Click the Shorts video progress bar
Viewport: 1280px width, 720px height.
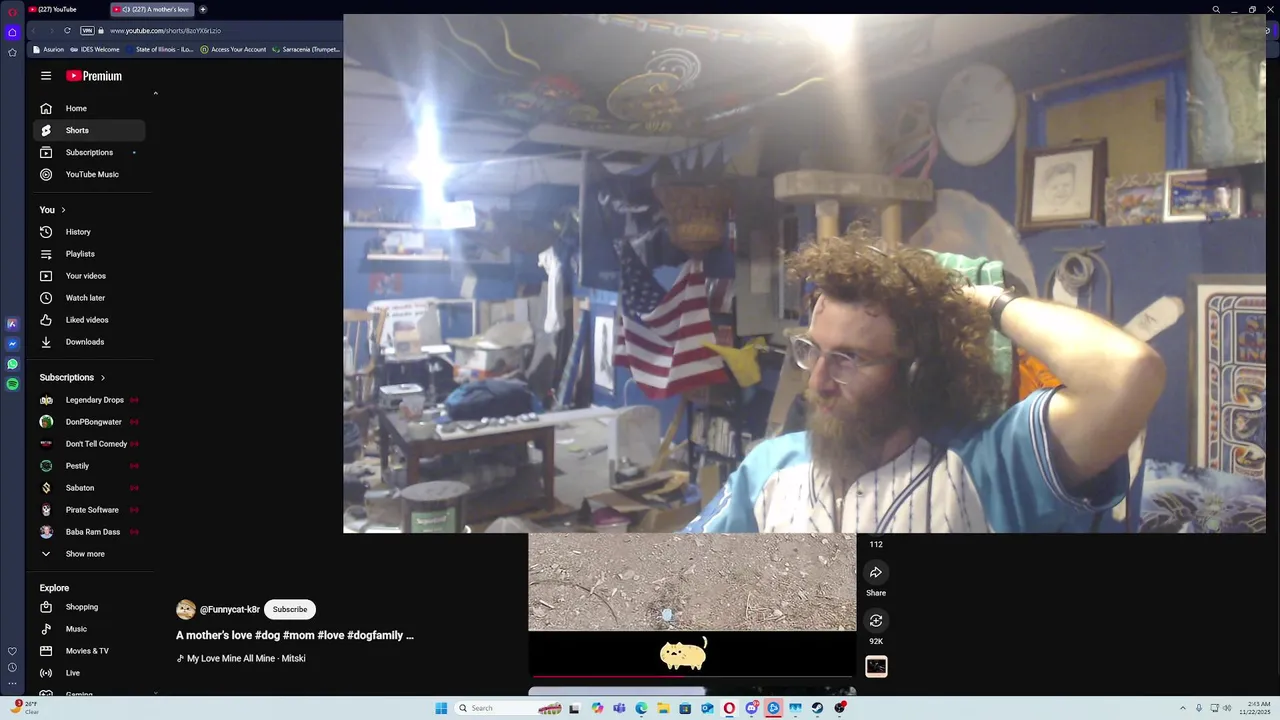coord(692,676)
